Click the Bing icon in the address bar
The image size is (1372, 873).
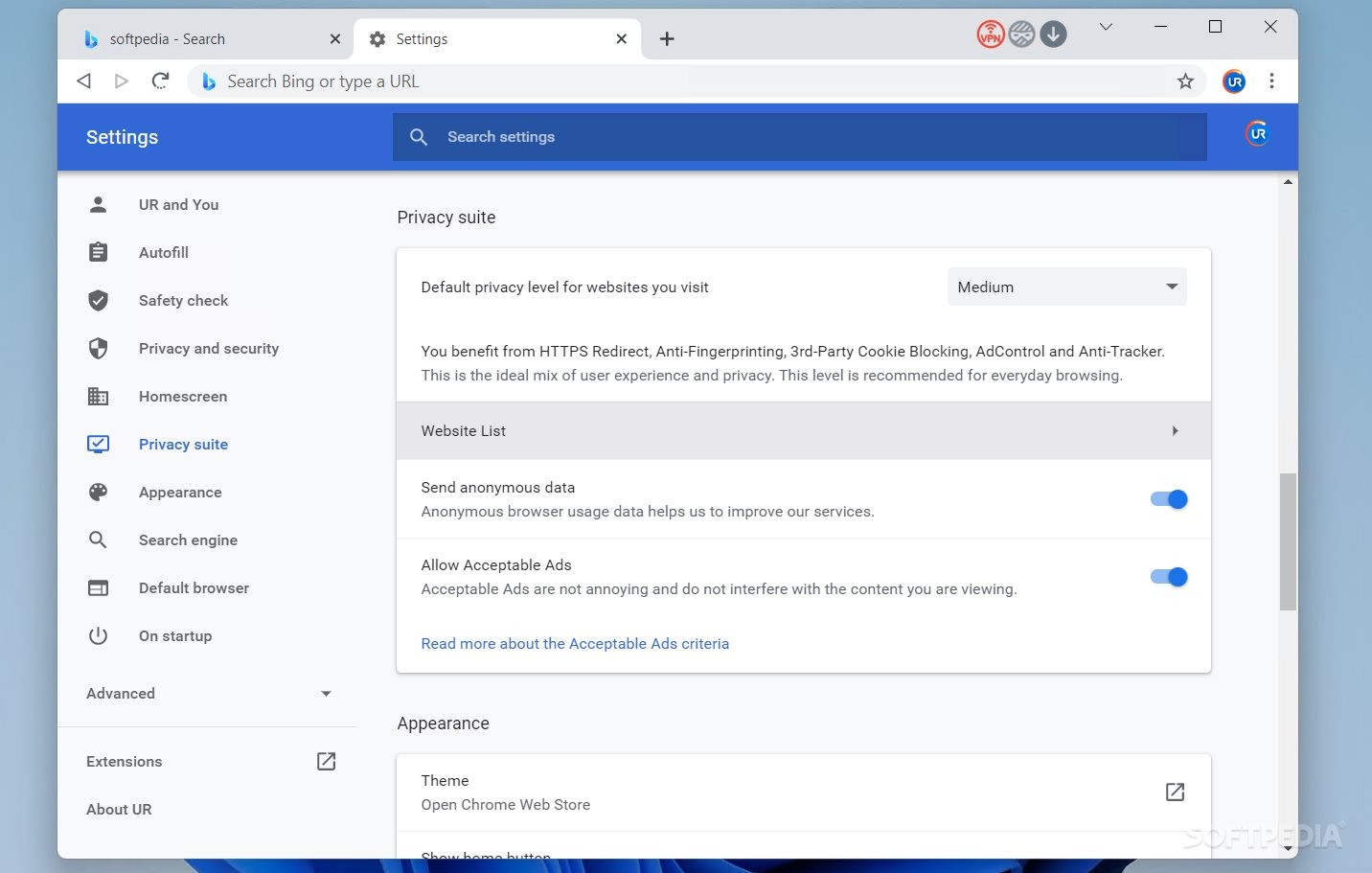coord(208,81)
